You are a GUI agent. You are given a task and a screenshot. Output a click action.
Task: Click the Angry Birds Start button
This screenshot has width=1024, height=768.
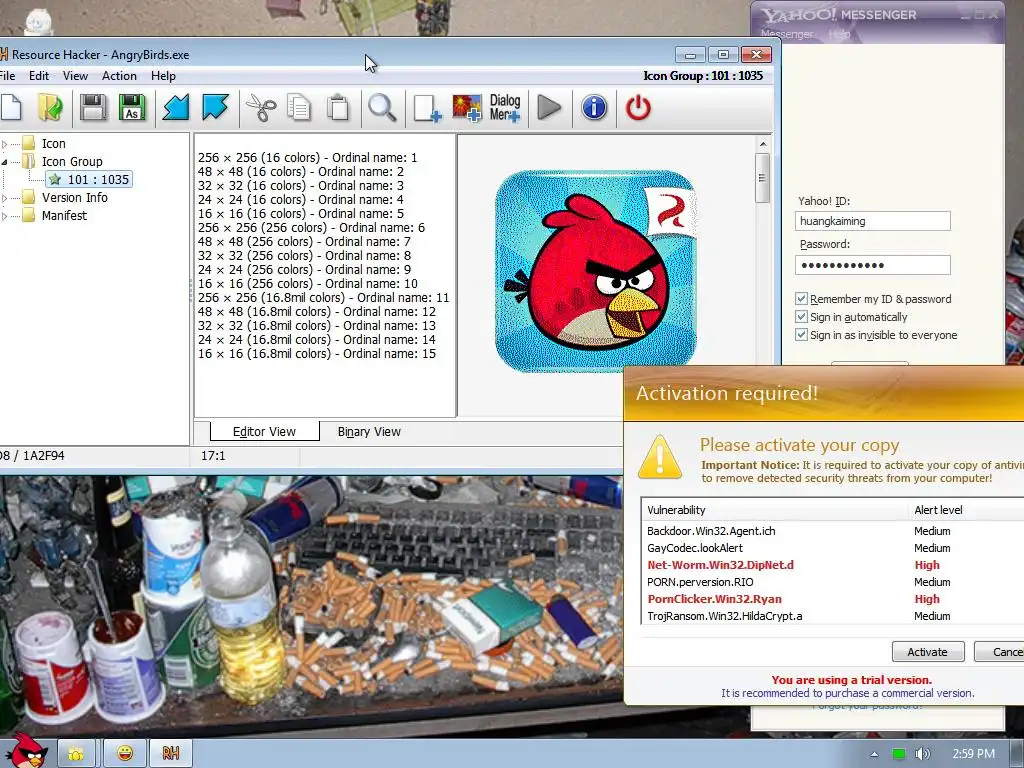pyautogui.click(x=25, y=752)
